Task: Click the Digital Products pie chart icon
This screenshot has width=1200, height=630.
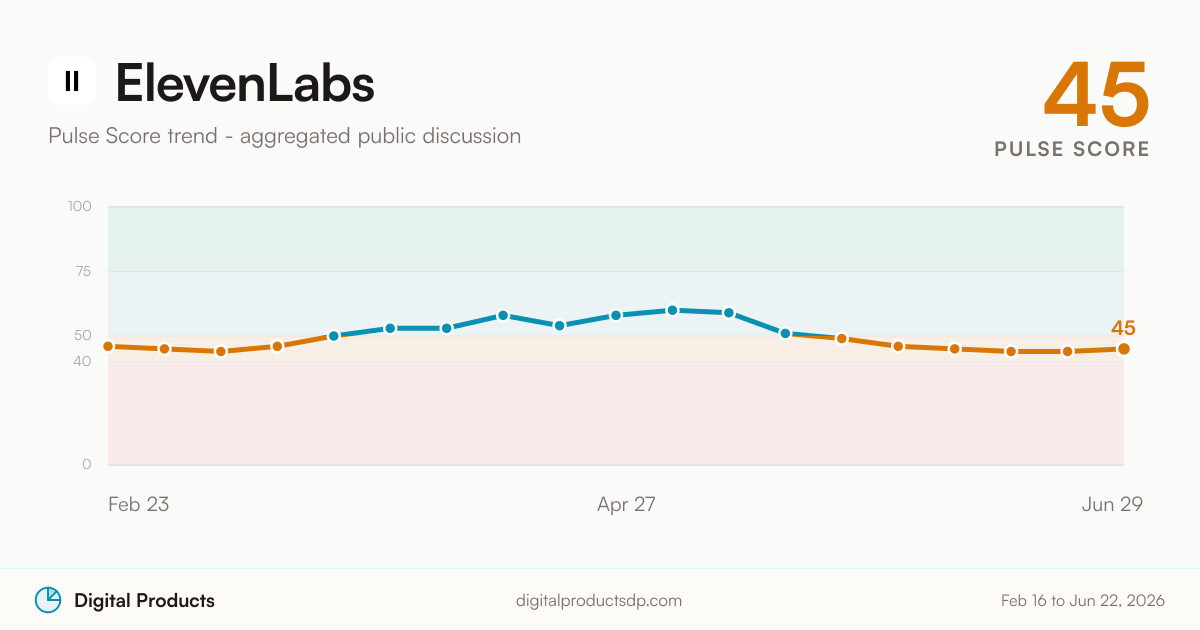Action: (48, 600)
